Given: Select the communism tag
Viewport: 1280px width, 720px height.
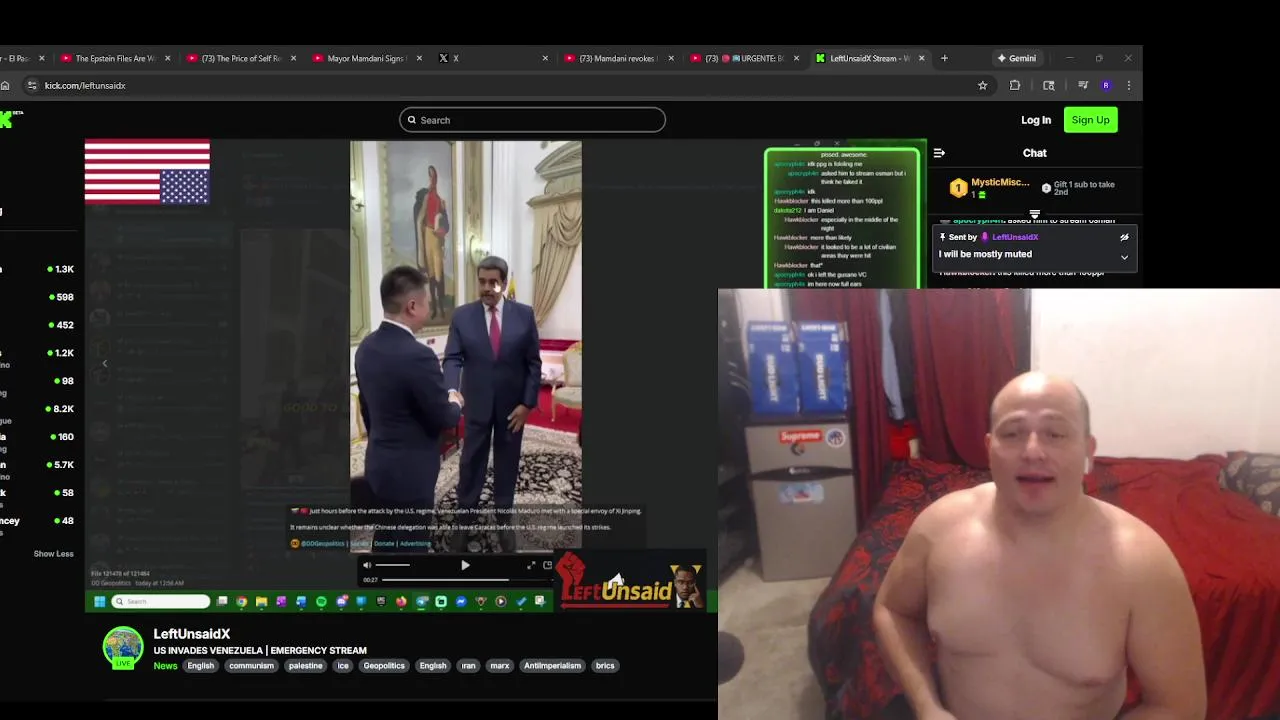Looking at the screenshot, I should click(251, 666).
